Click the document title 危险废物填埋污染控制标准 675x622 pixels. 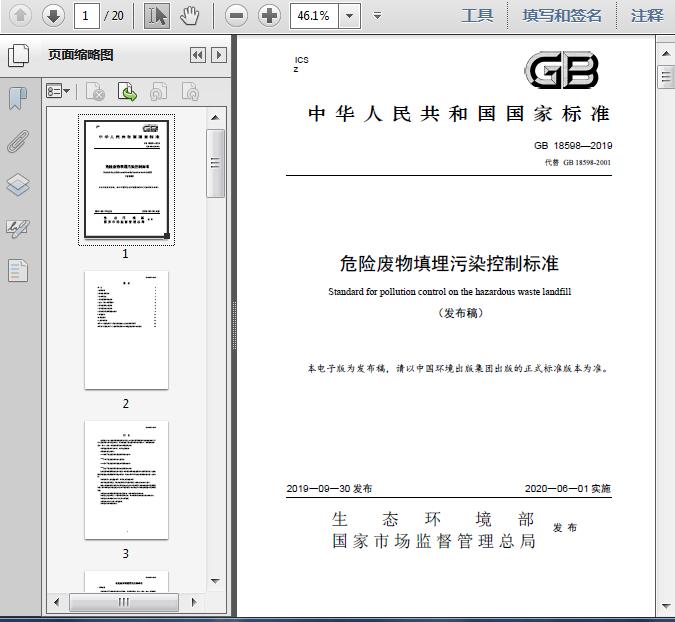[449, 263]
